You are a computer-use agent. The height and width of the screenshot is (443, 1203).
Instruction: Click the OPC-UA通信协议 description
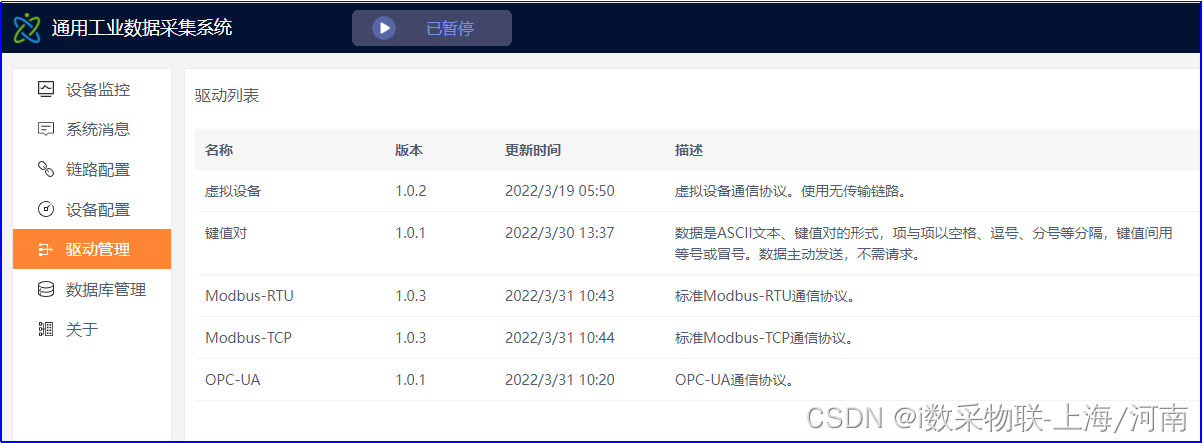pos(735,380)
